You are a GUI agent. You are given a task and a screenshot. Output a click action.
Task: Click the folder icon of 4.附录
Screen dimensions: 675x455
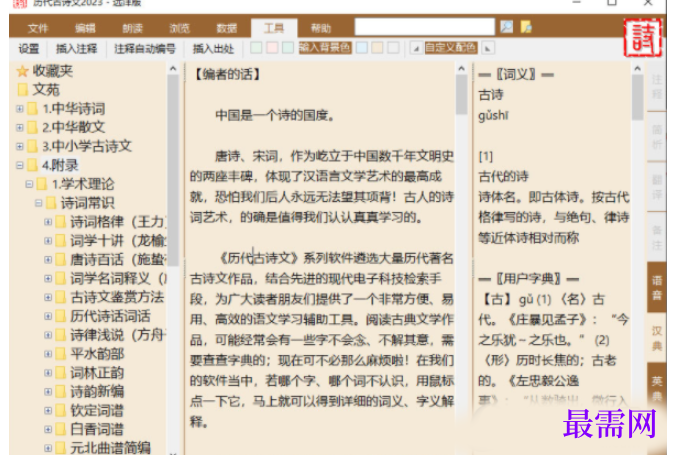point(32,165)
